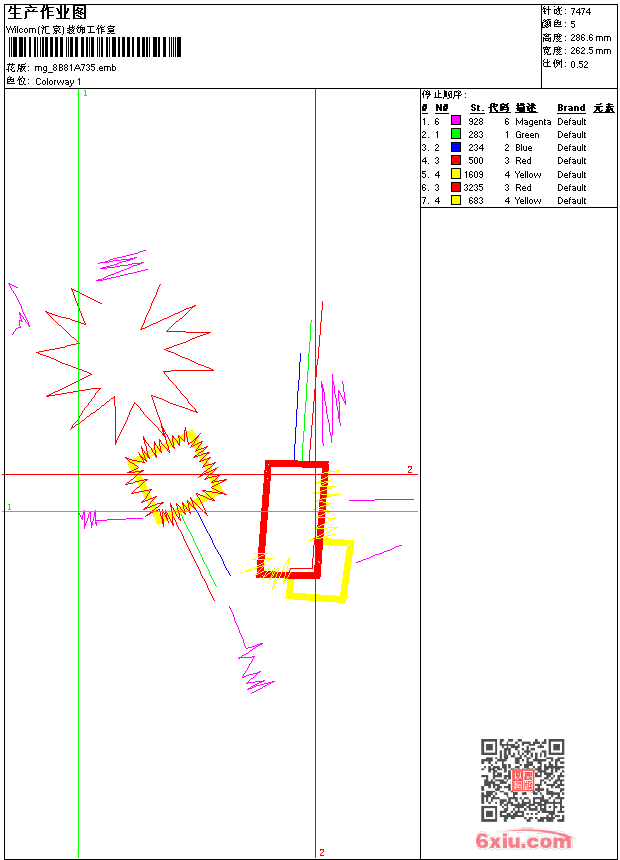Click the 元素 column header
Screen dimensions: 620x860
coord(604,108)
